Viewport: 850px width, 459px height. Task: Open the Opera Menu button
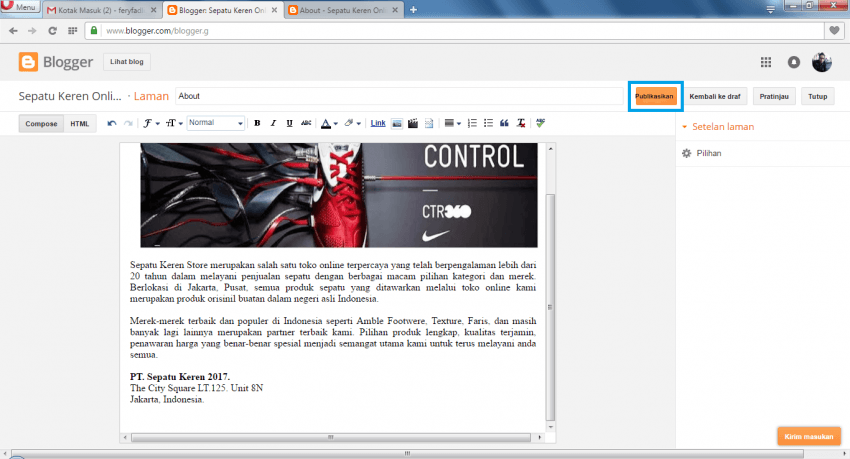pos(20,7)
